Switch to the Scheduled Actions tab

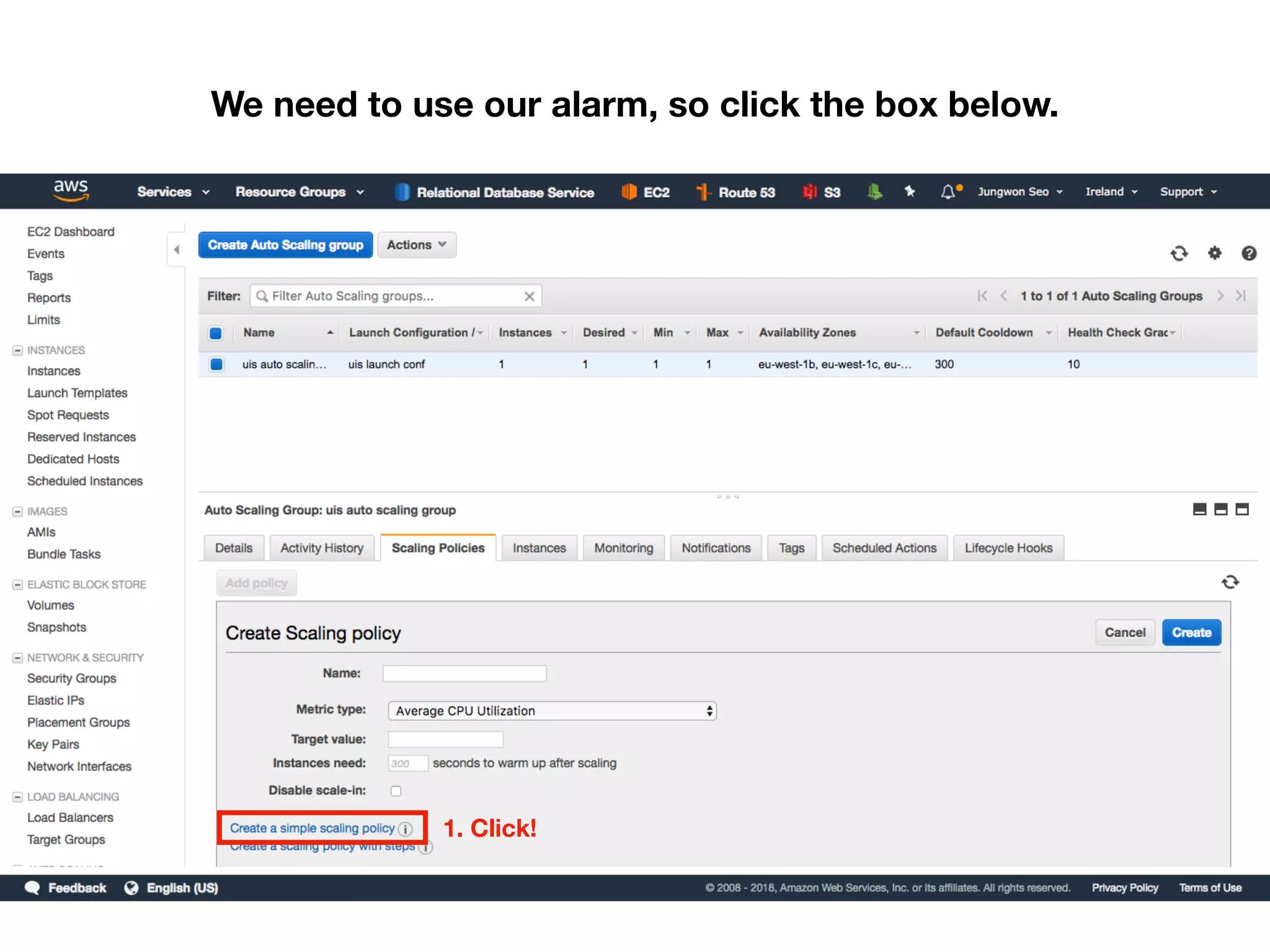(884, 548)
